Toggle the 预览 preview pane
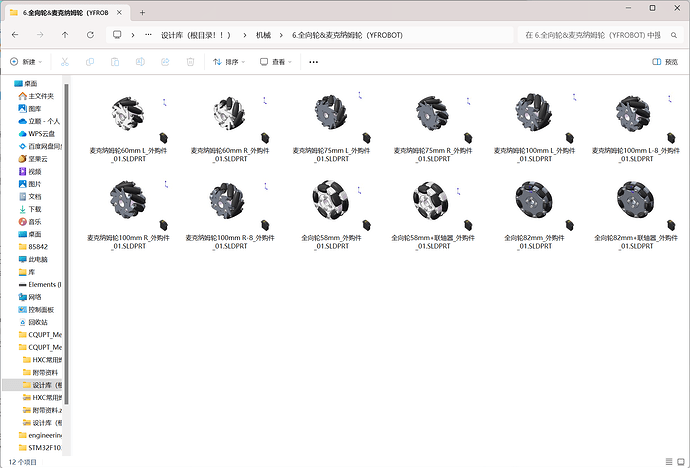The height and width of the screenshot is (468, 690). click(665, 62)
